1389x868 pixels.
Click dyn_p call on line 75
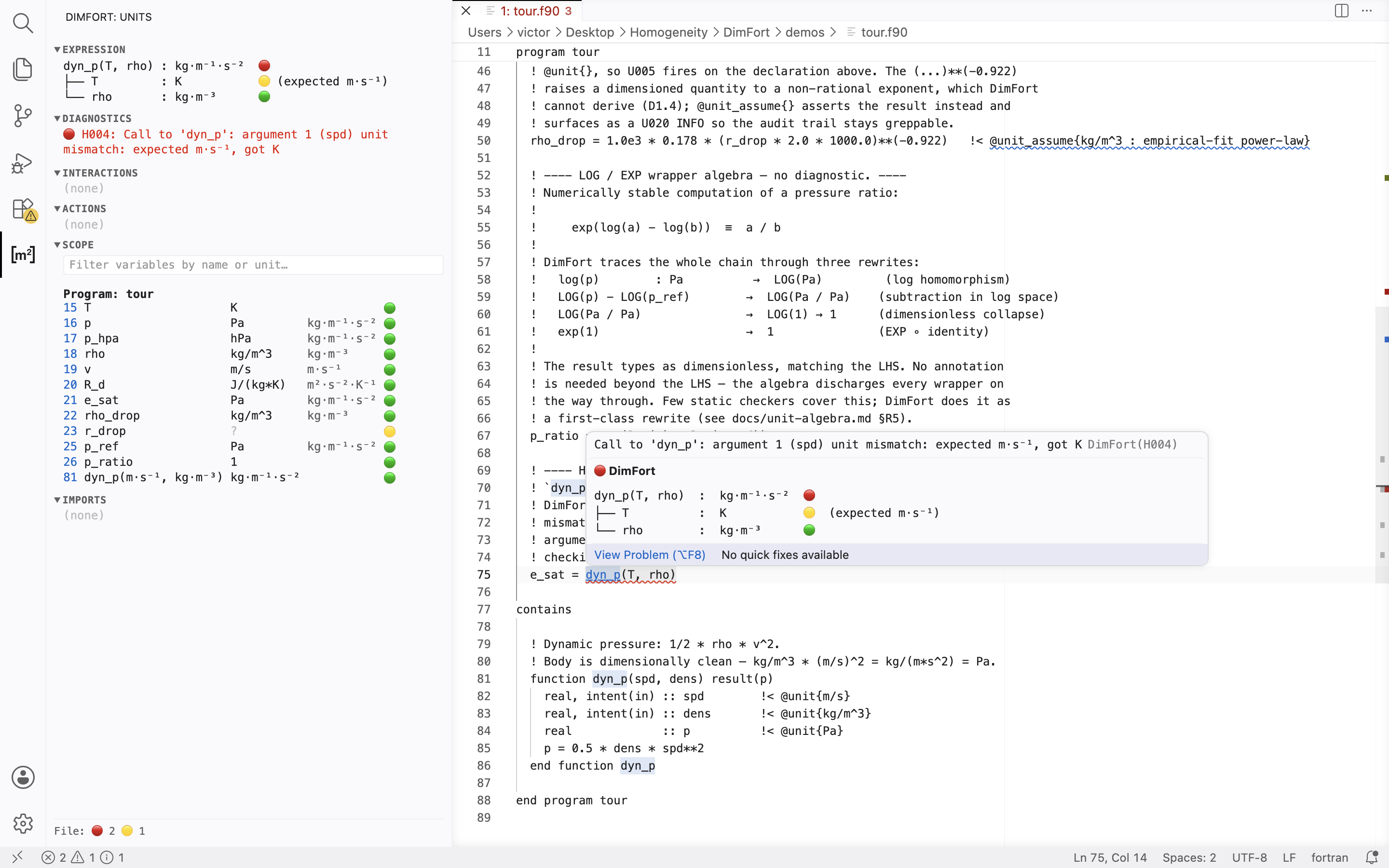(603, 575)
